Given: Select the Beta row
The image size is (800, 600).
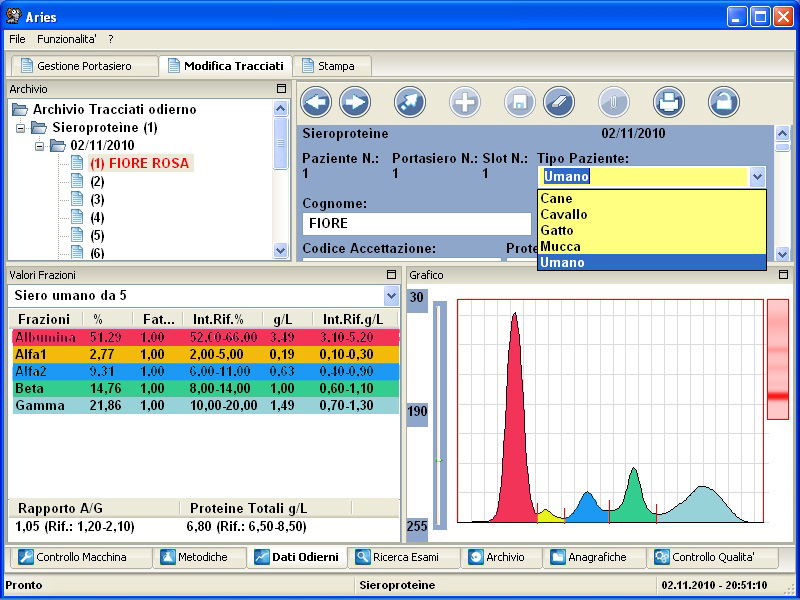Looking at the screenshot, I should click(206, 388).
